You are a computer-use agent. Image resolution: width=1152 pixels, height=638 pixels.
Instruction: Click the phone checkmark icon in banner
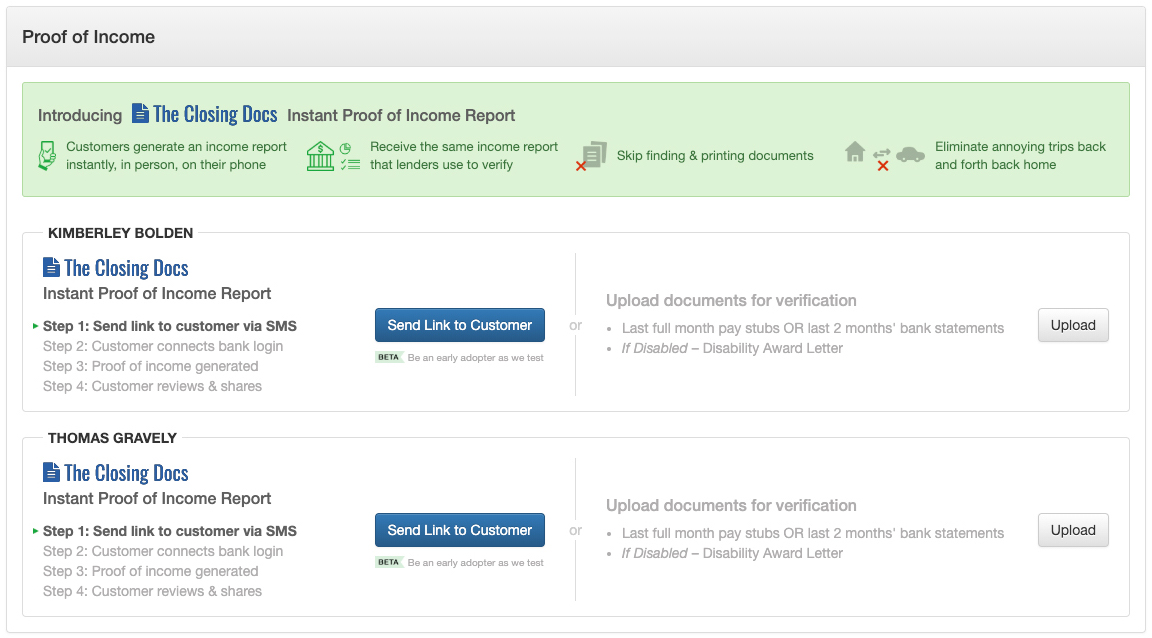(47, 156)
